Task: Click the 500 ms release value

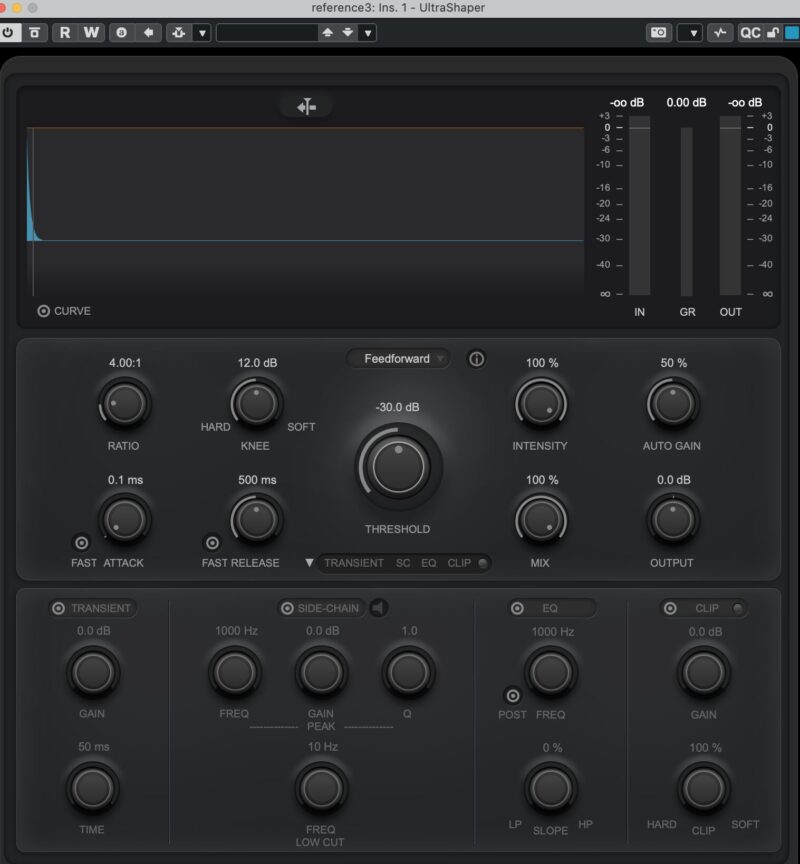Action: 257,480
